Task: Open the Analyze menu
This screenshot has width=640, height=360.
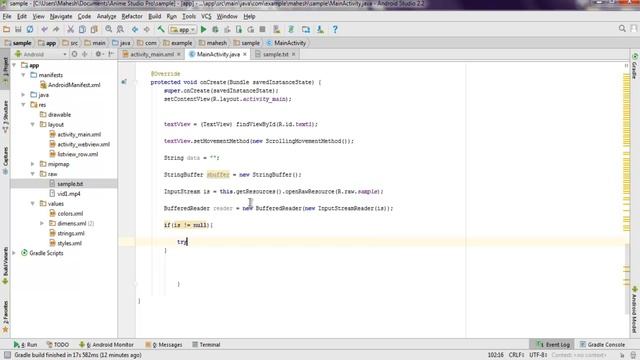Action: 107,16
